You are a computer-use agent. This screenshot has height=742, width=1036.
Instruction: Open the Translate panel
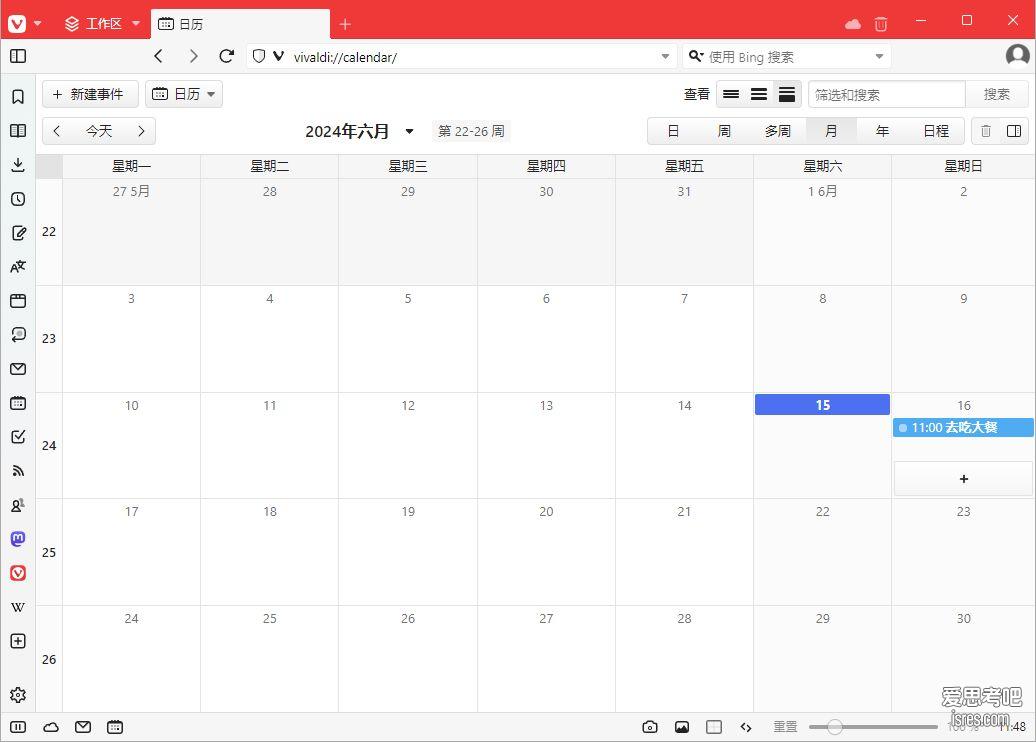(x=18, y=267)
